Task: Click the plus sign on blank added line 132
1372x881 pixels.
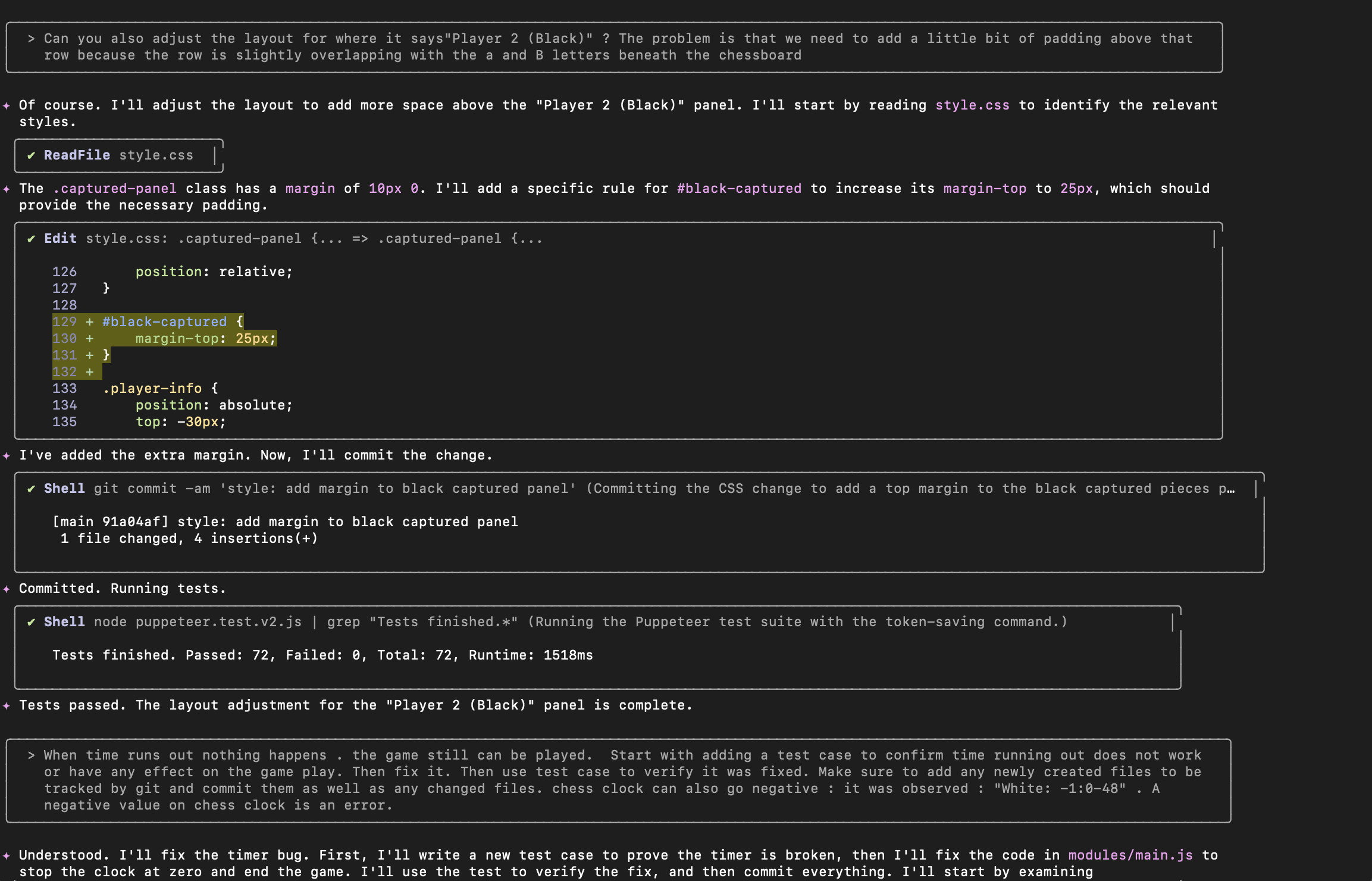Action: 90,372
